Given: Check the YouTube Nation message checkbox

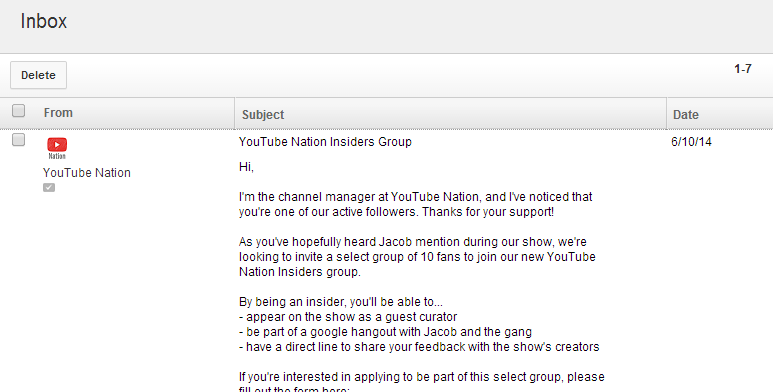Looking at the screenshot, I should pyautogui.click(x=19, y=140).
